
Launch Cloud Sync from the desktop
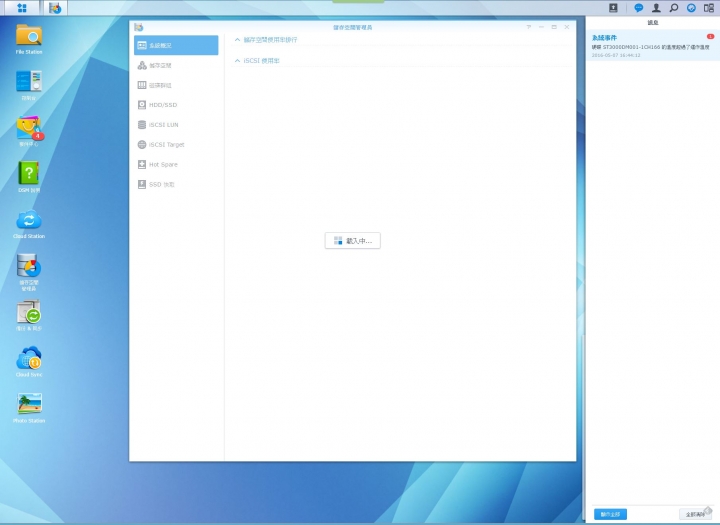(x=29, y=362)
